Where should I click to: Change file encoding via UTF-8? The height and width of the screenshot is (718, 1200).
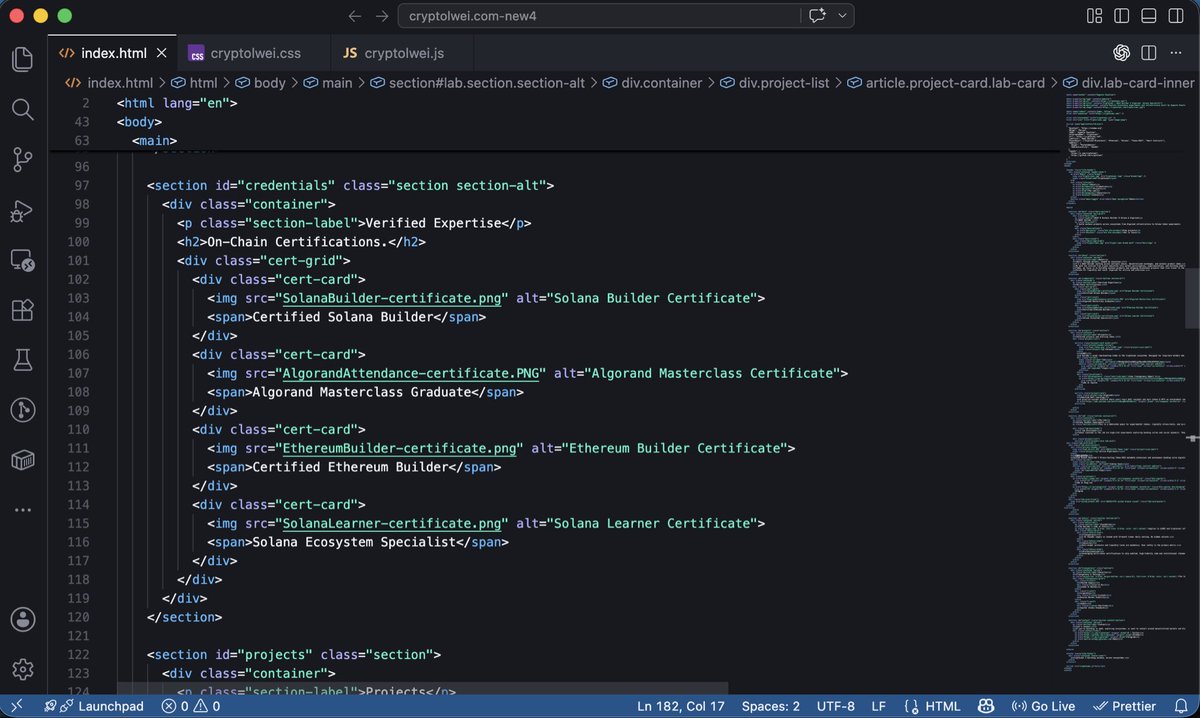coord(835,706)
